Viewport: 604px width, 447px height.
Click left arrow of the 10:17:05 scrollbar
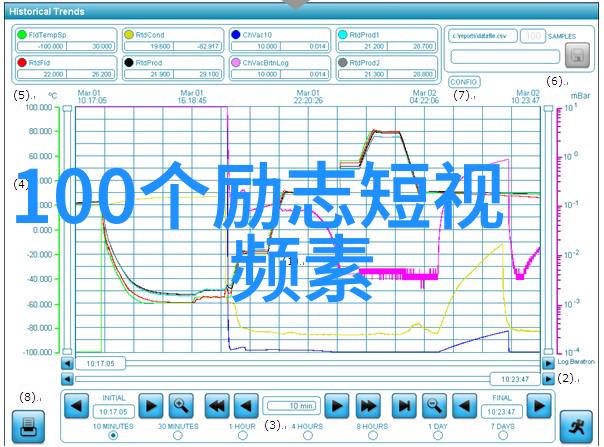tap(67, 363)
